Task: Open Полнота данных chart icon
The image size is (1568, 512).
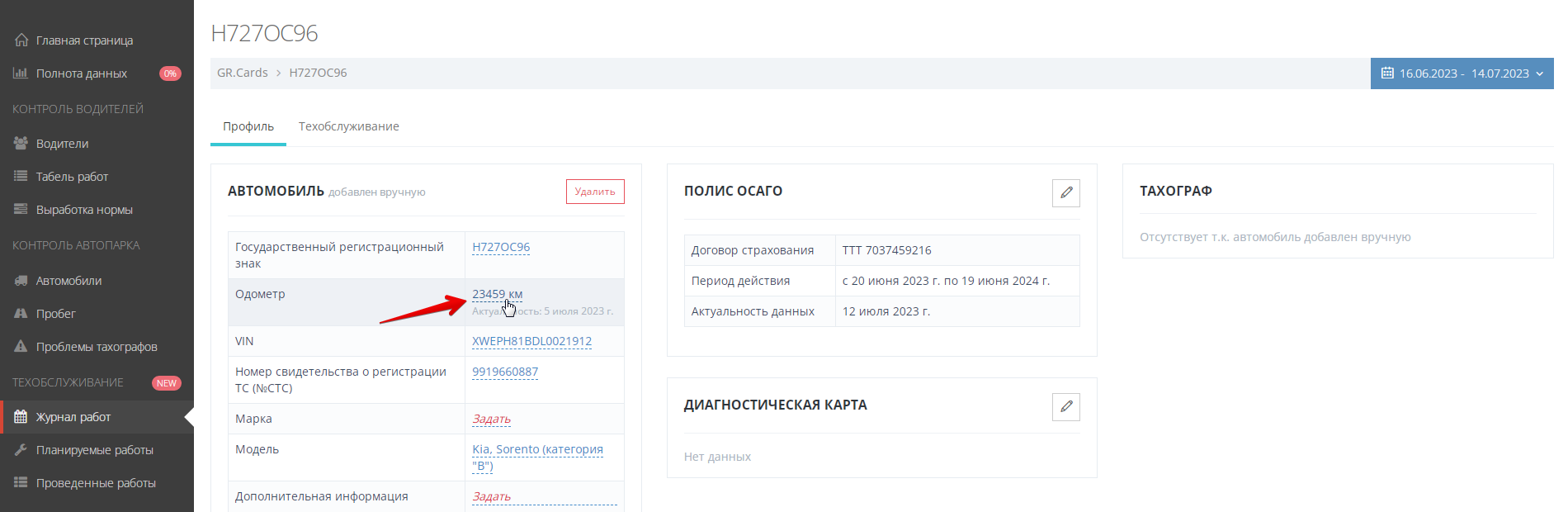Action: 21,73
